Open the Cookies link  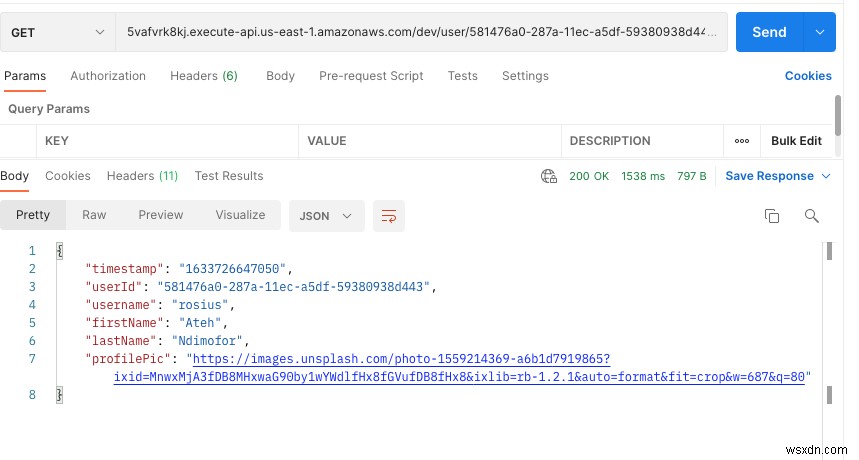tap(808, 76)
